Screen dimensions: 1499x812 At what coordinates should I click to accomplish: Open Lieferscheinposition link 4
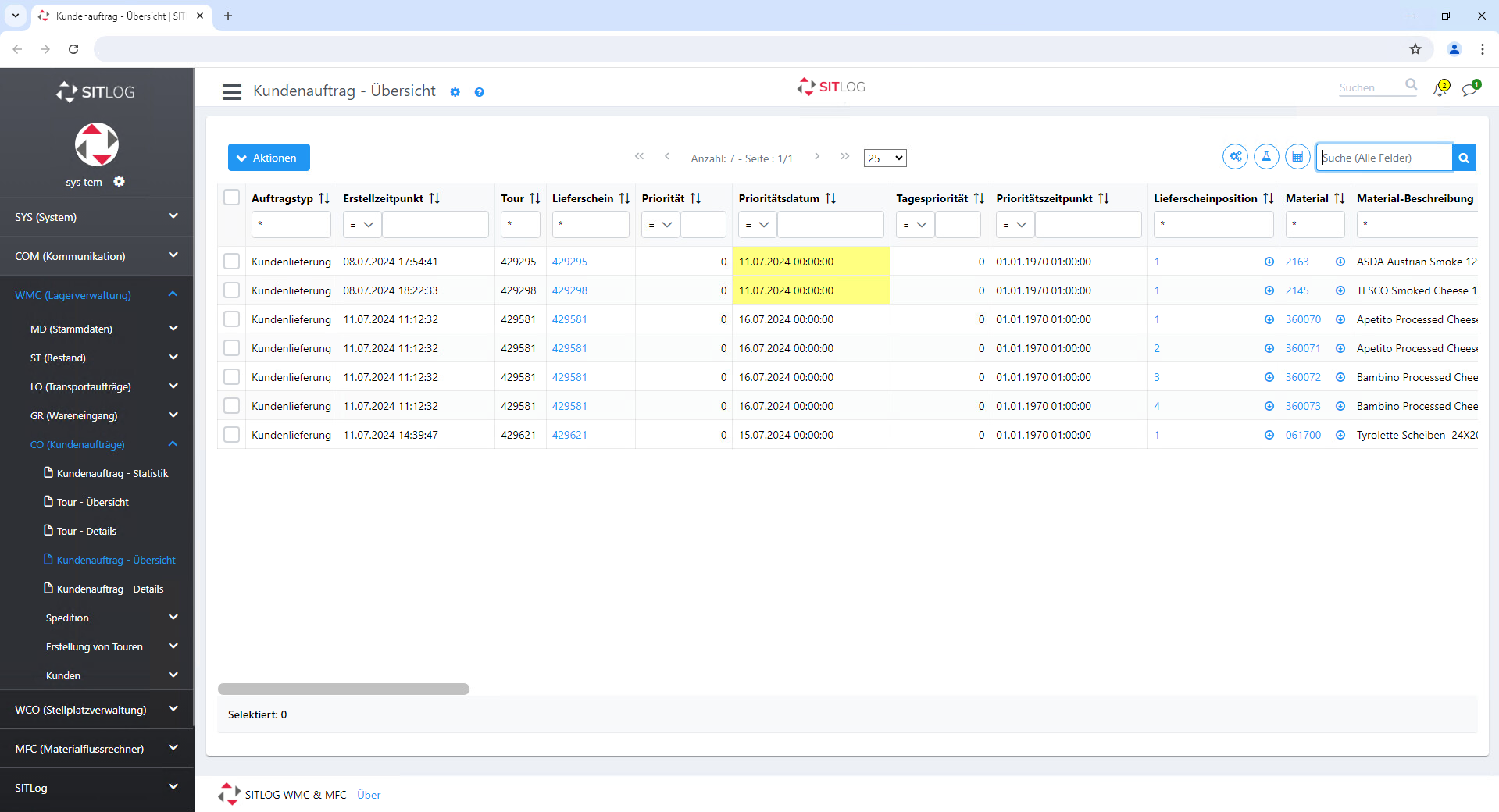[1157, 406]
